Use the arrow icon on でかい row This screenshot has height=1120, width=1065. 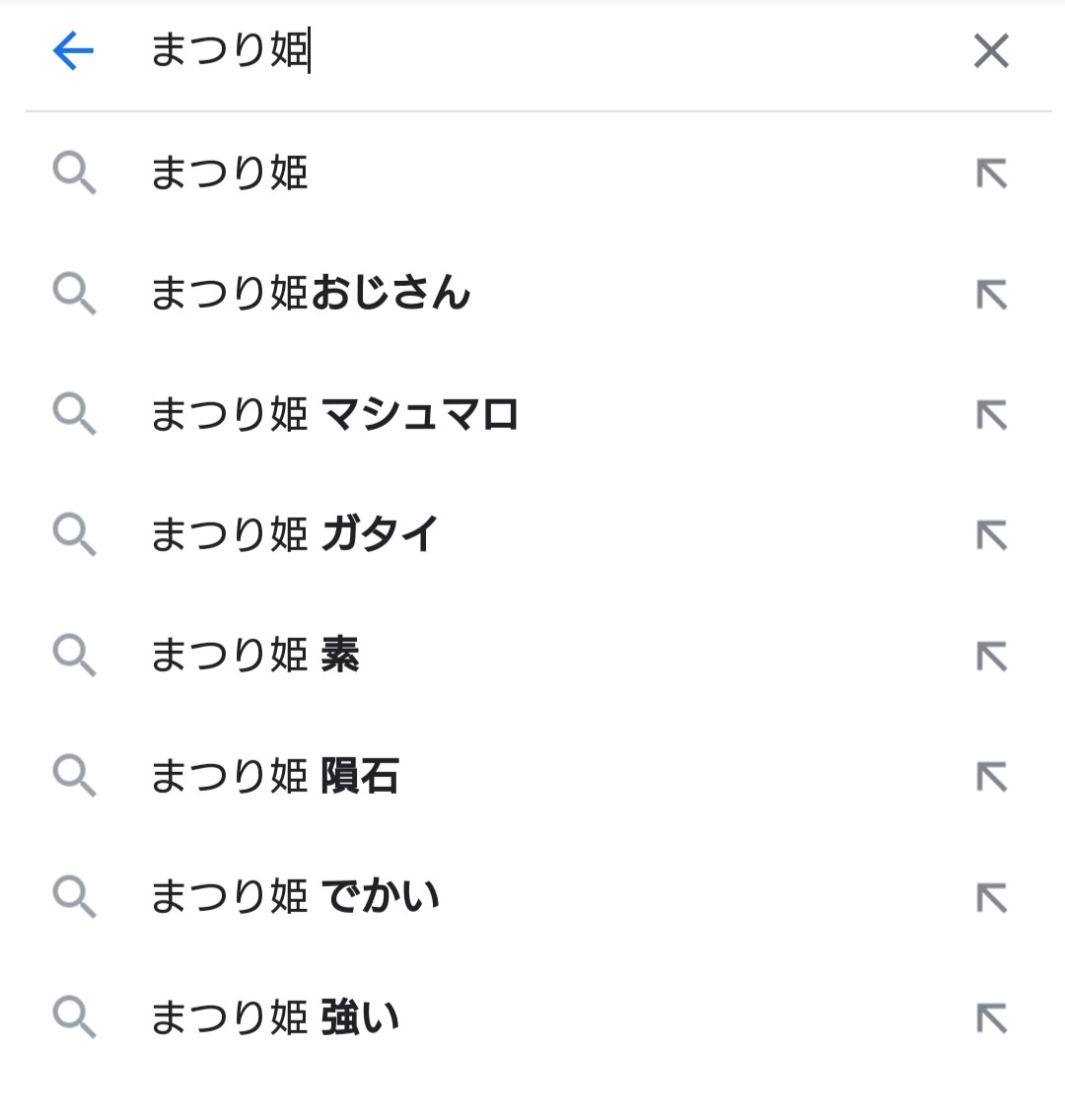click(x=991, y=897)
